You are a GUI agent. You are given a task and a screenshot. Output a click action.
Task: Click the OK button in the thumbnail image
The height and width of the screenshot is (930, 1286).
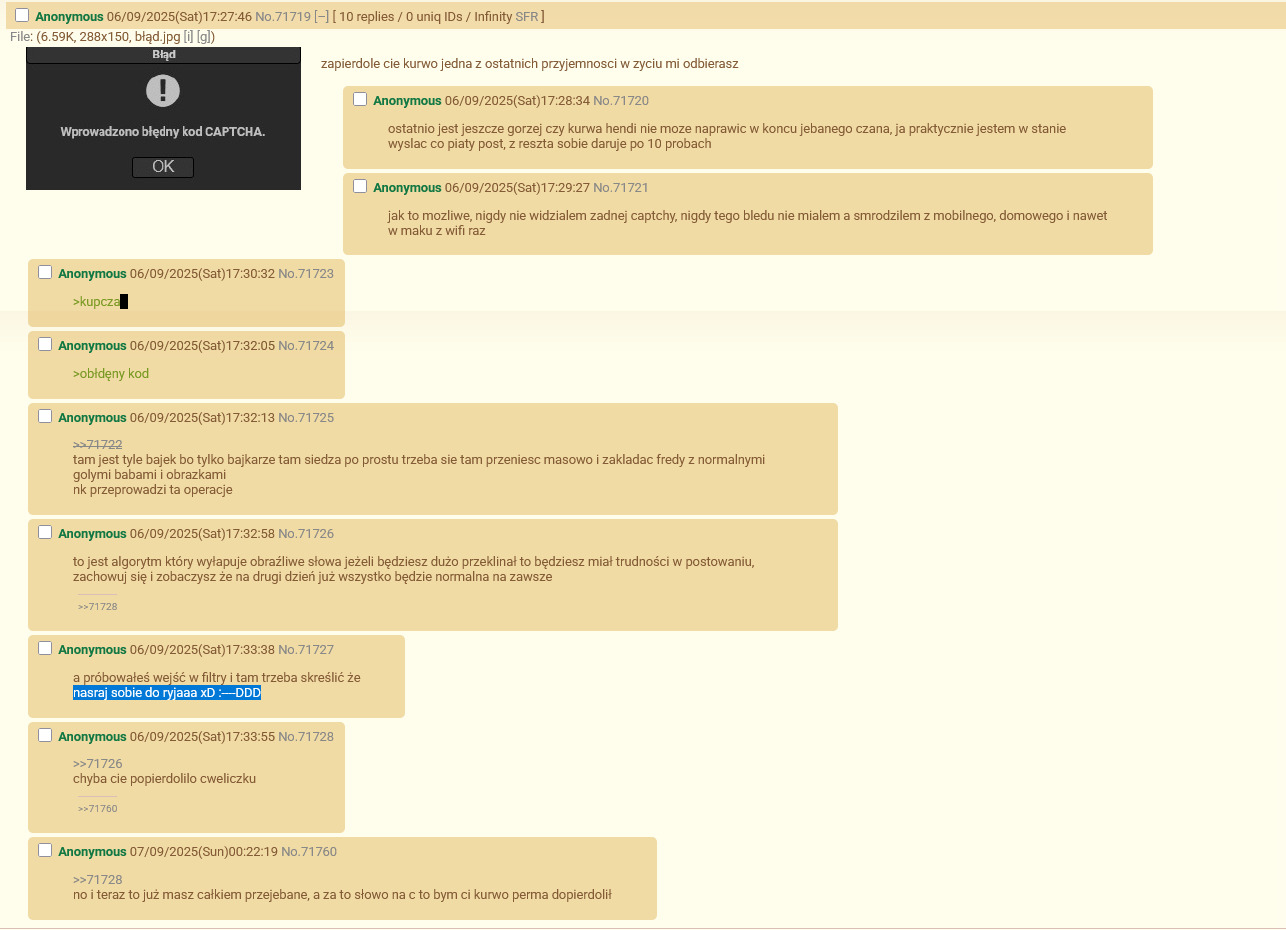pyautogui.click(x=163, y=167)
